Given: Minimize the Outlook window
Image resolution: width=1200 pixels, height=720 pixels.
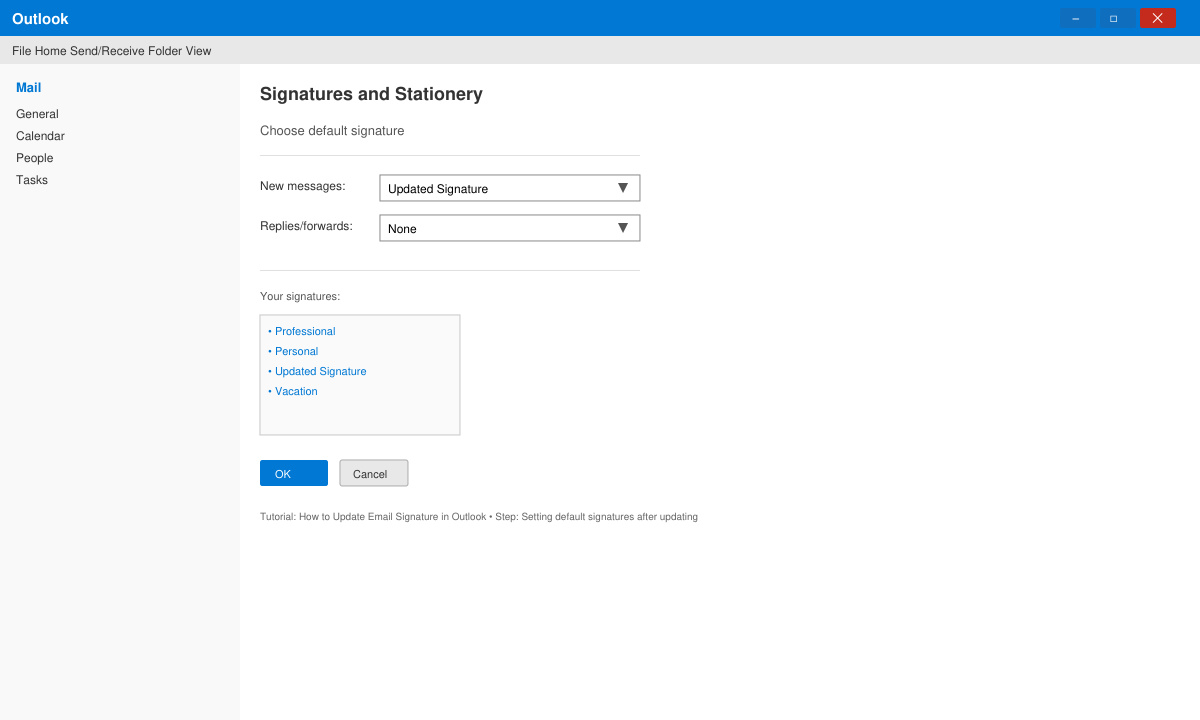Looking at the screenshot, I should (x=1076, y=18).
